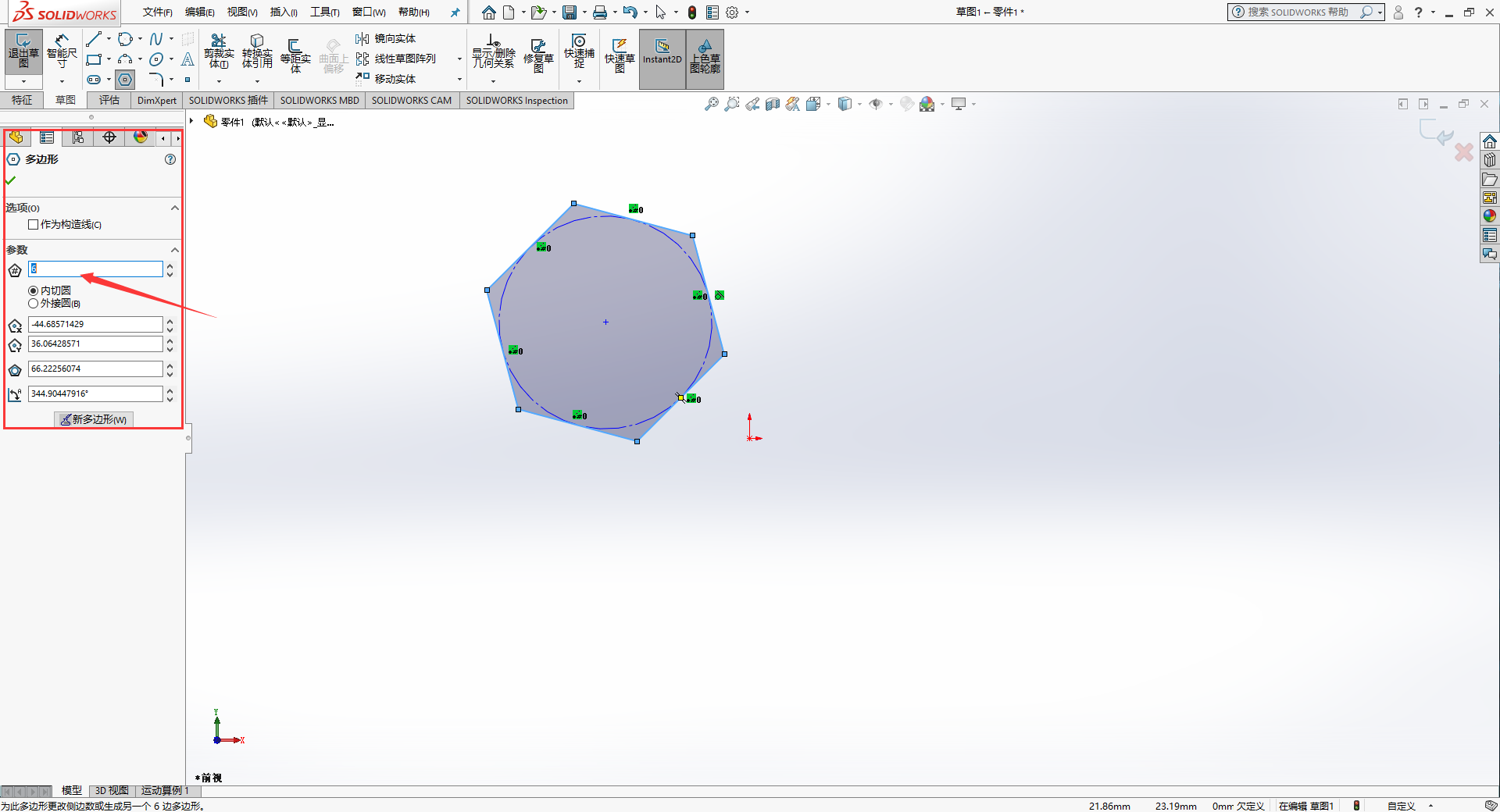The height and width of the screenshot is (812, 1500).
Task: Select the Circumscribed circle (外接圆) radio
Action: coord(33,304)
